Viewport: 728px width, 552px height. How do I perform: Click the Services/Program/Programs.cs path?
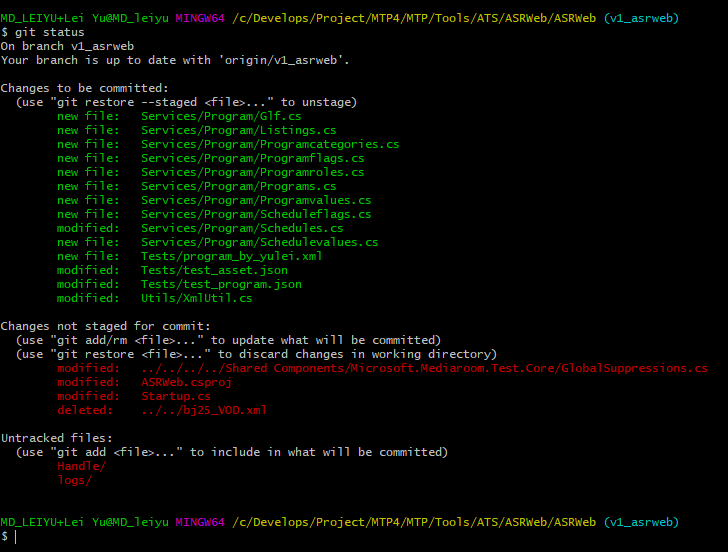coord(238,186)
